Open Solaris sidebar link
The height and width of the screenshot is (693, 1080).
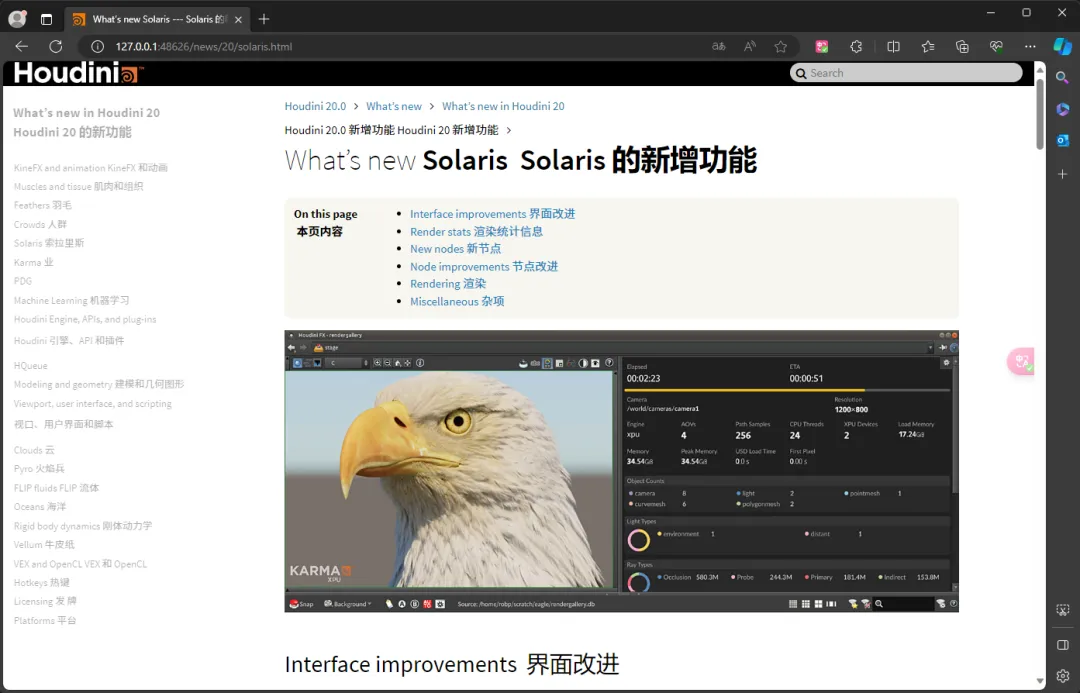click(x=49, y=243)
